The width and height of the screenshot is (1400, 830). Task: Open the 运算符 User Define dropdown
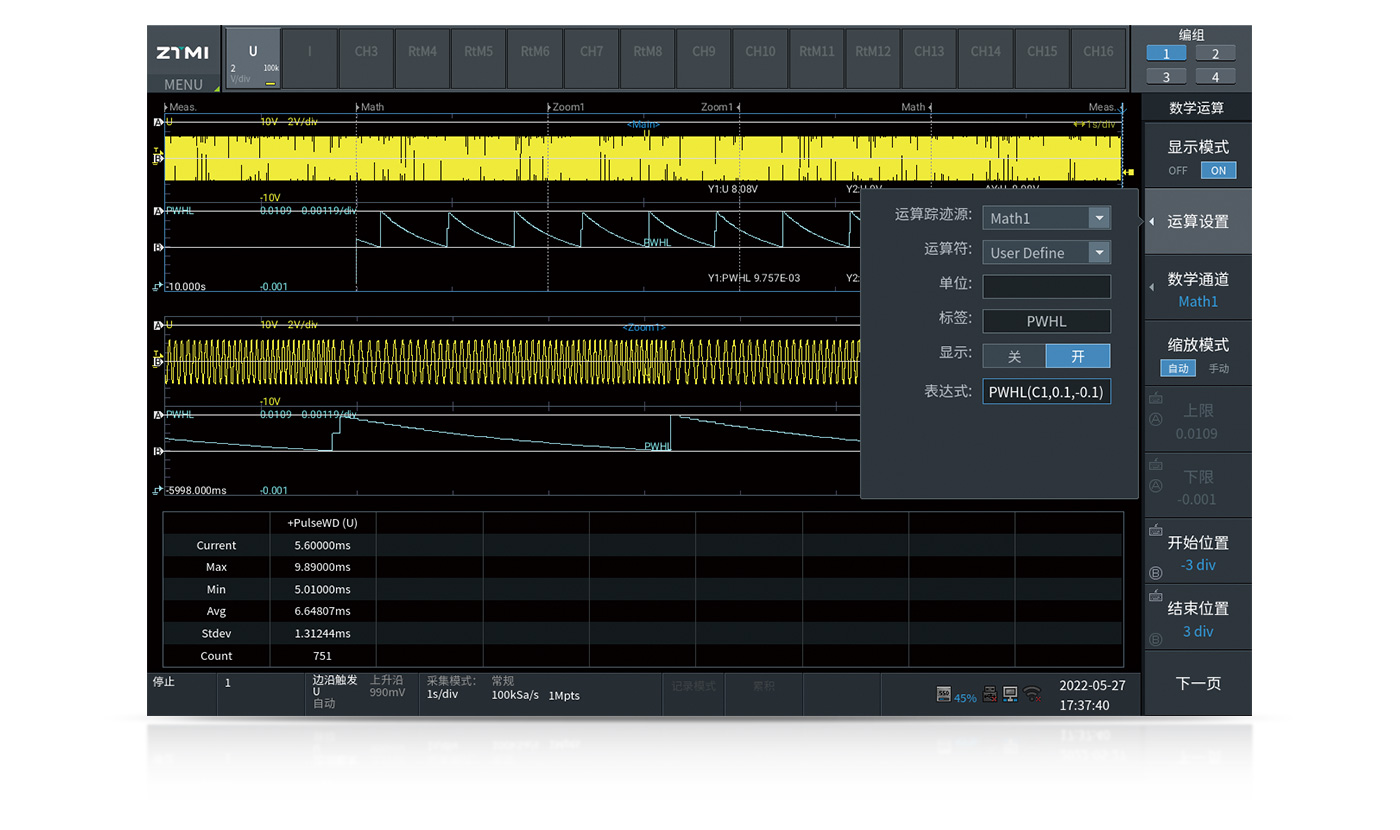(1046, 253)
